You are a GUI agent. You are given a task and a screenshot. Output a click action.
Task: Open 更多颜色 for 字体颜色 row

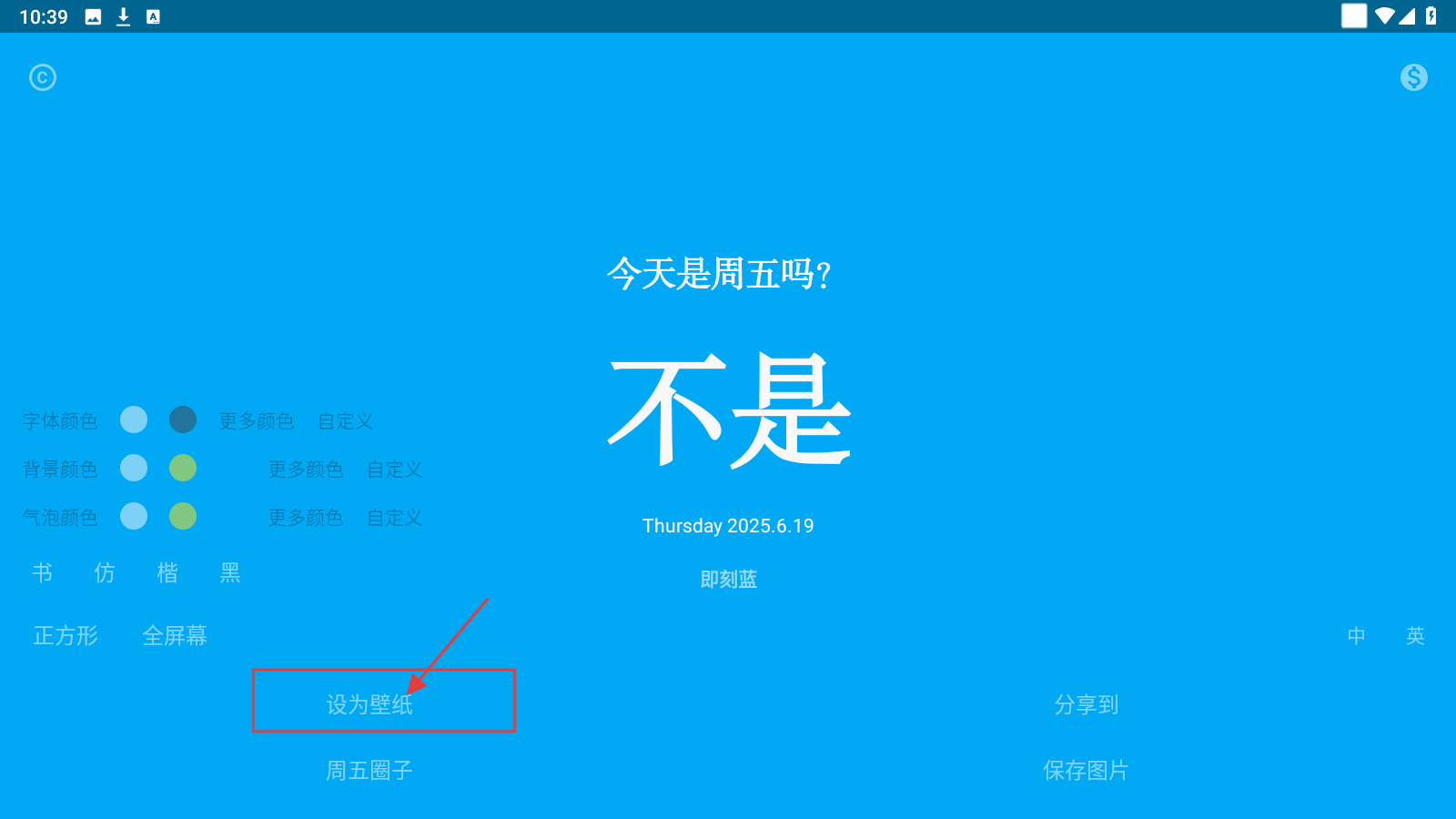click(x=257, y=421)
